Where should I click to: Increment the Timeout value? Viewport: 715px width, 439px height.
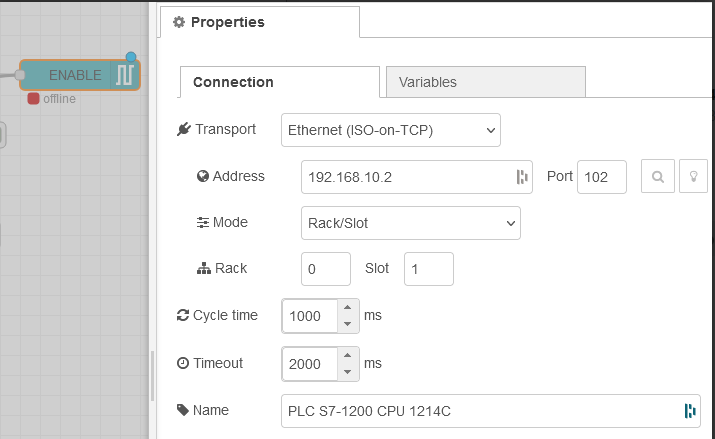coord(347,356)
